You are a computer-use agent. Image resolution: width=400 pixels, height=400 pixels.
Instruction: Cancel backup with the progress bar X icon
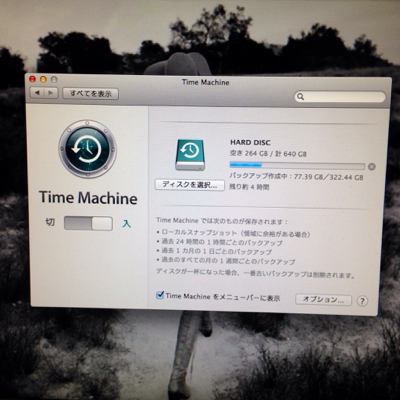[372, 167]
